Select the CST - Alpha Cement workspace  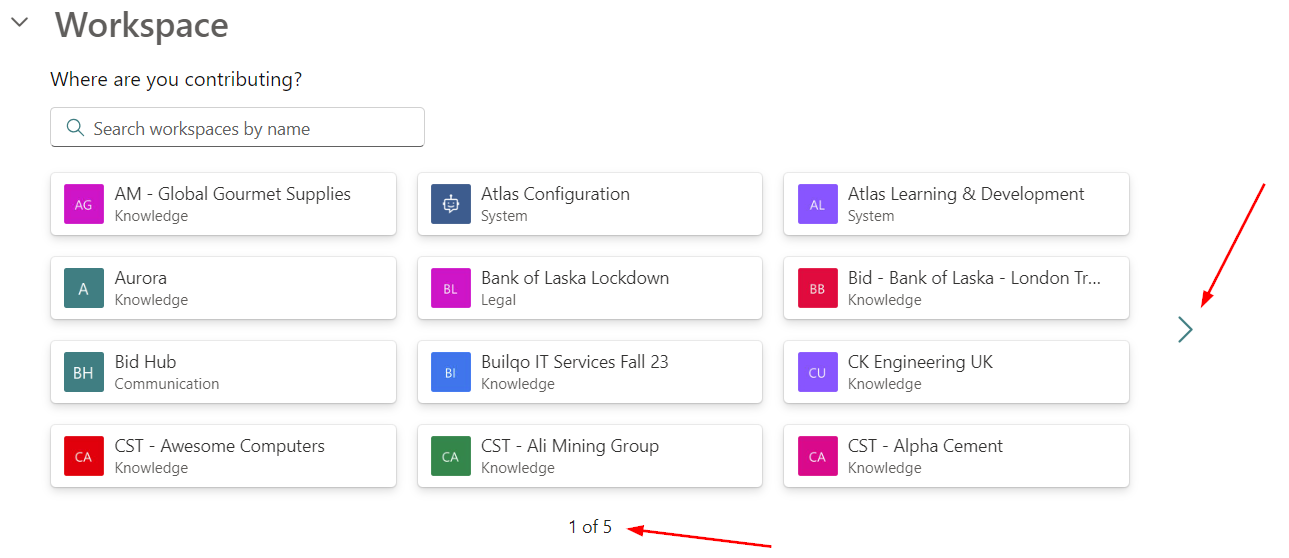(956, 456)
